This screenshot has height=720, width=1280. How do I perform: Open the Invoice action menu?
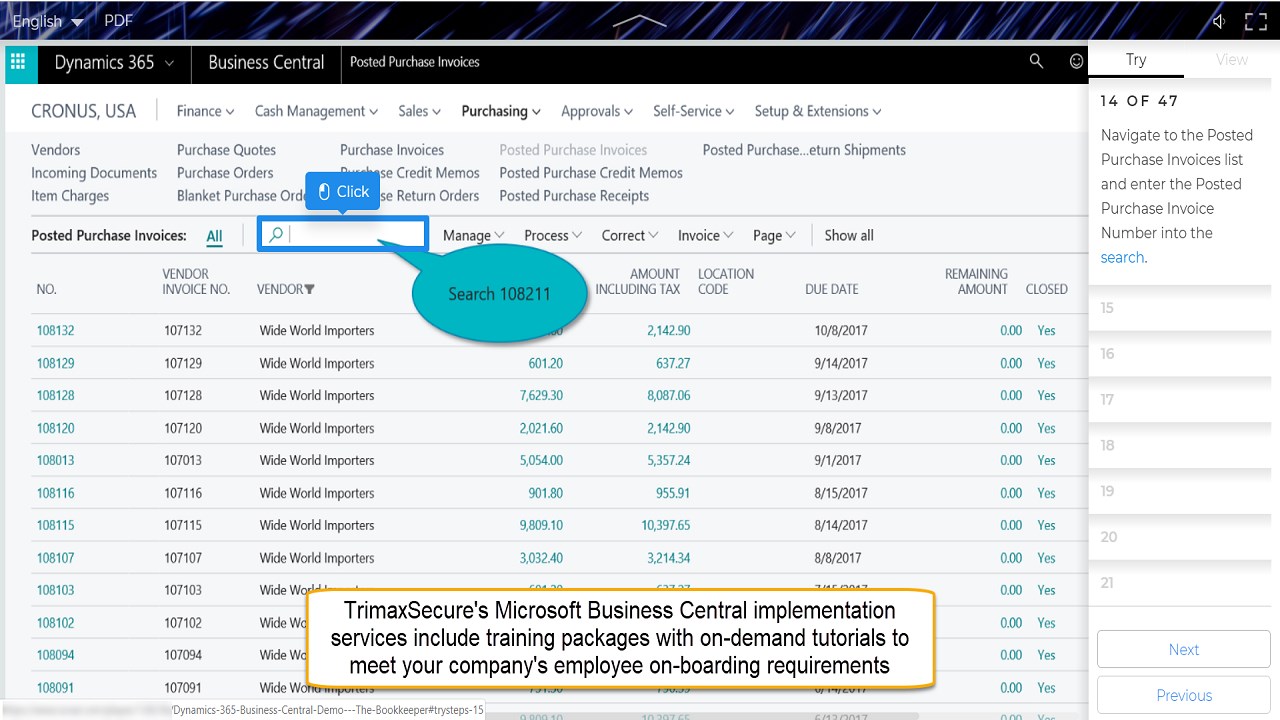pyautogui.click(x=706, y=236)
